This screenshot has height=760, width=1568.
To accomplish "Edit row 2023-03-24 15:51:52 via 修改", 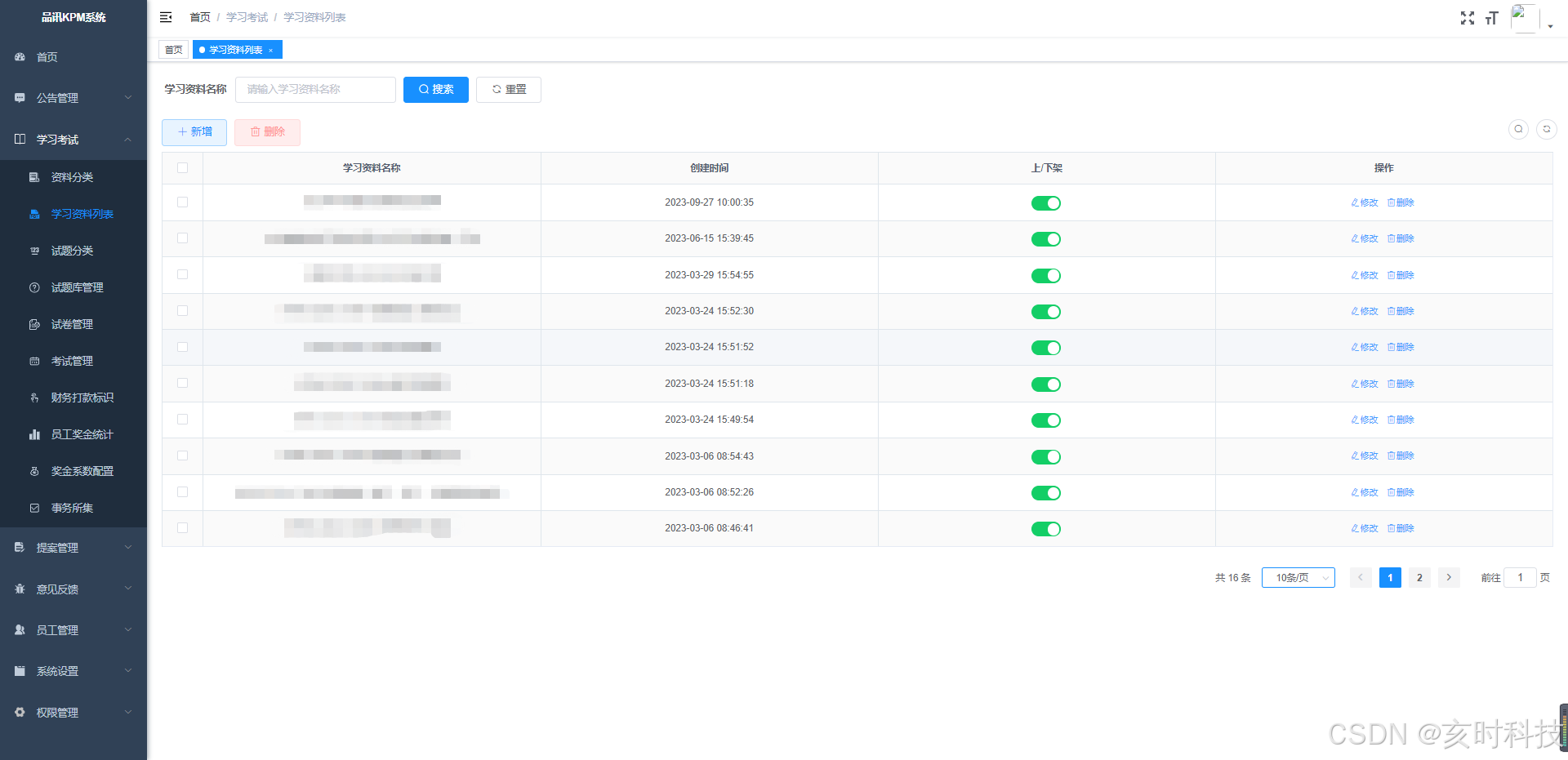I will tap(1365, 347).
